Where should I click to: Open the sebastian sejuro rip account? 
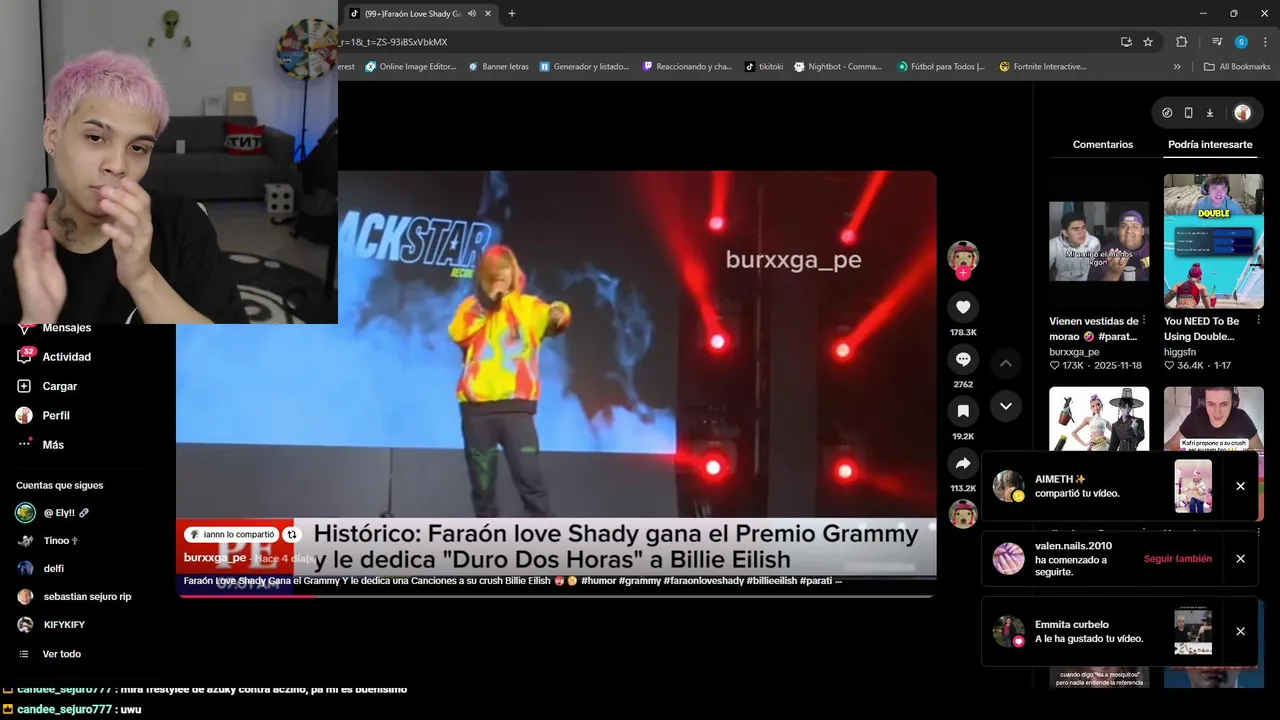pyautogui.click(x=74, y=597)
